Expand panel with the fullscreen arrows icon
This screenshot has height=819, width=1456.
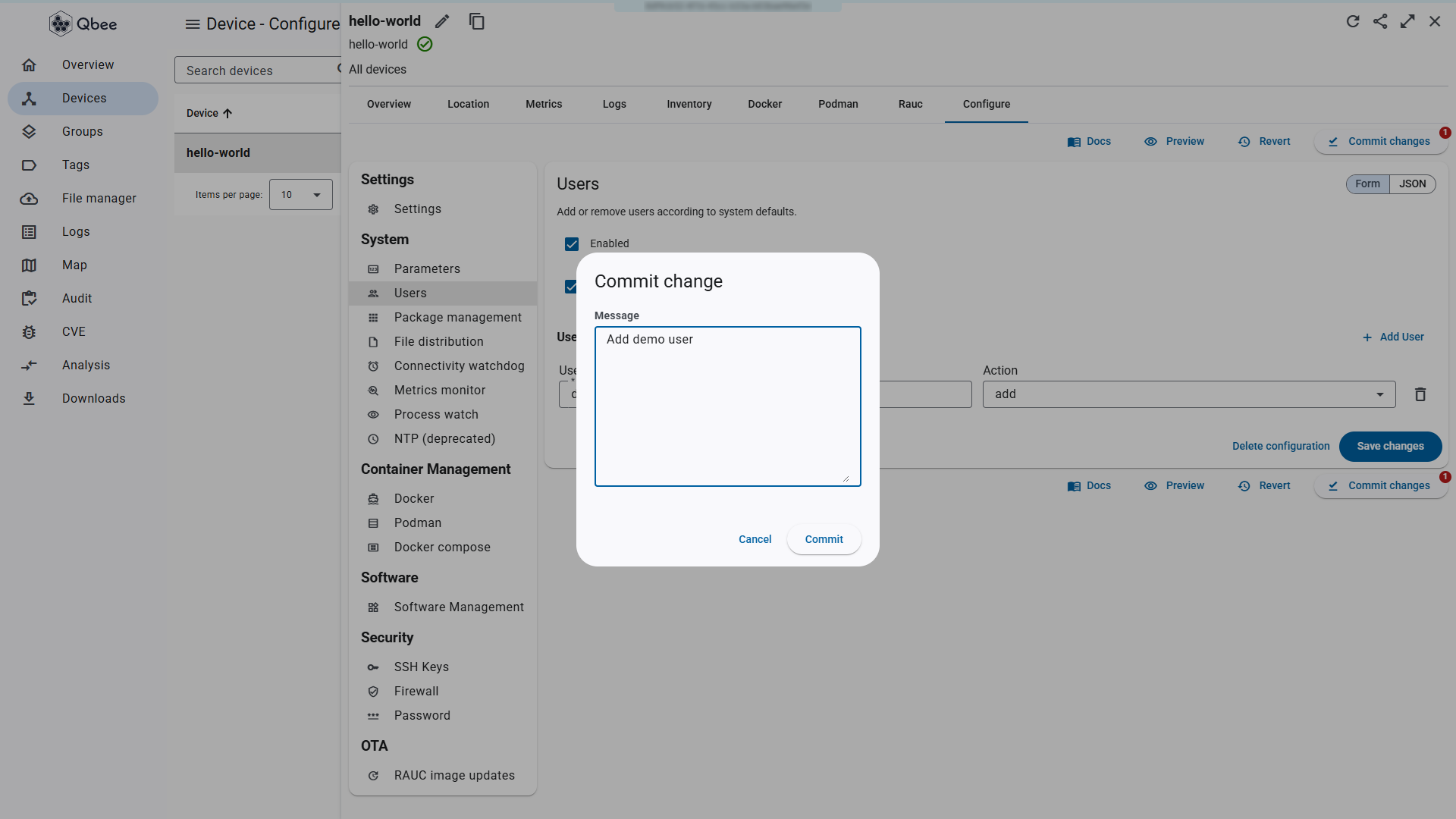1407,21
